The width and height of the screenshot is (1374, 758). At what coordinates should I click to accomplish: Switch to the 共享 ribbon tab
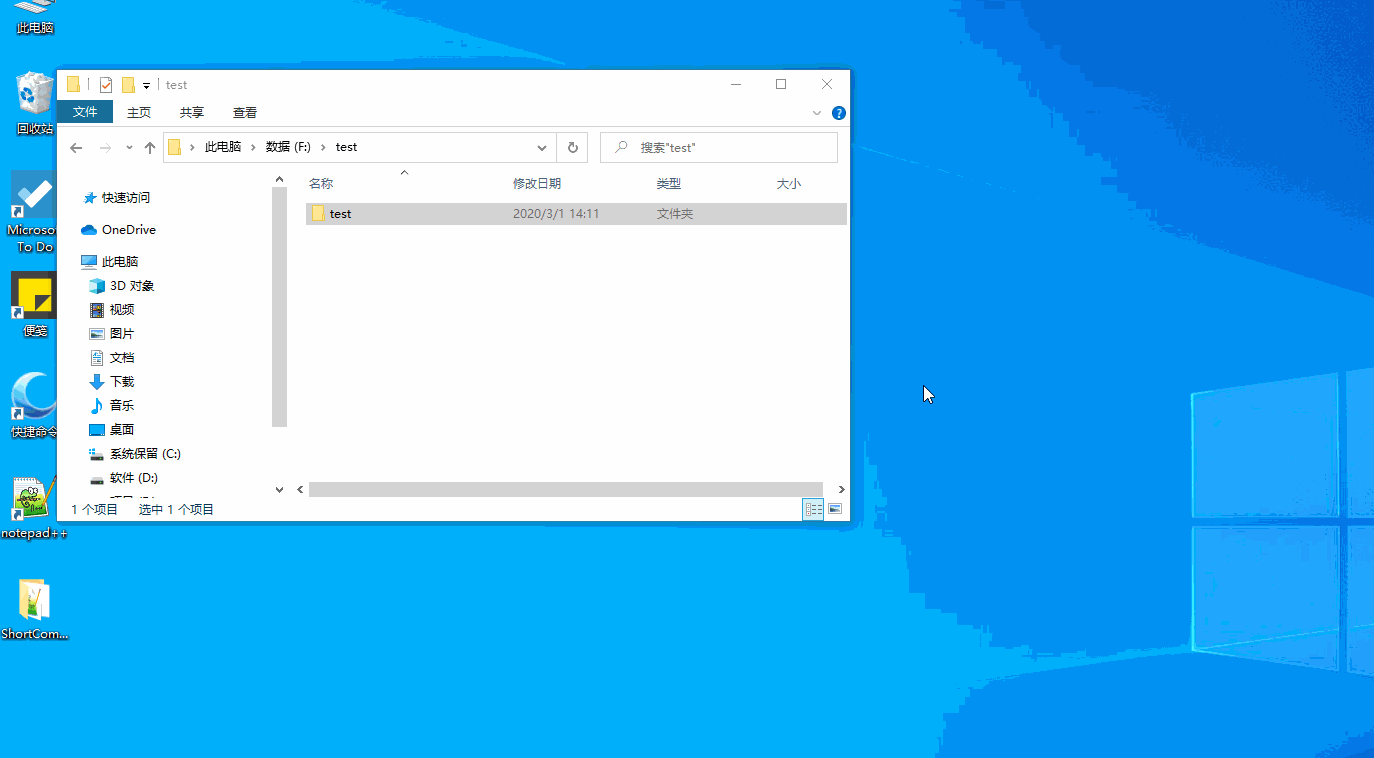pos(192,113)
